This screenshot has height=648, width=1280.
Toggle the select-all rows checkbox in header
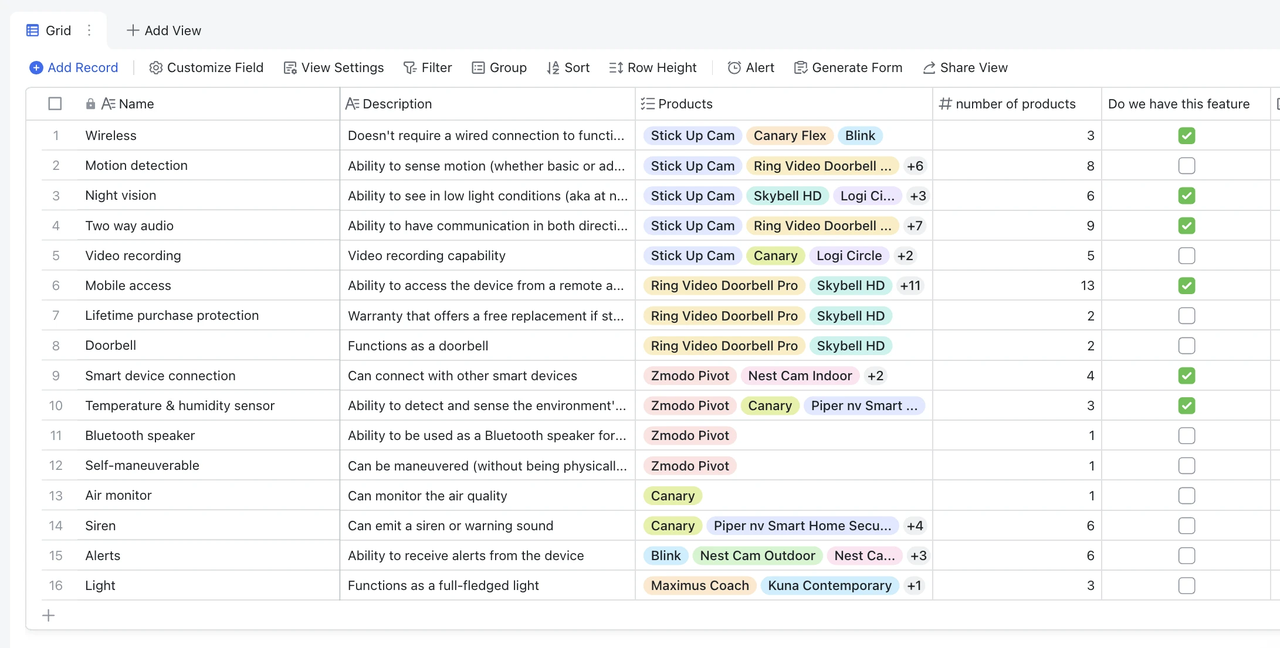(55, 104)
